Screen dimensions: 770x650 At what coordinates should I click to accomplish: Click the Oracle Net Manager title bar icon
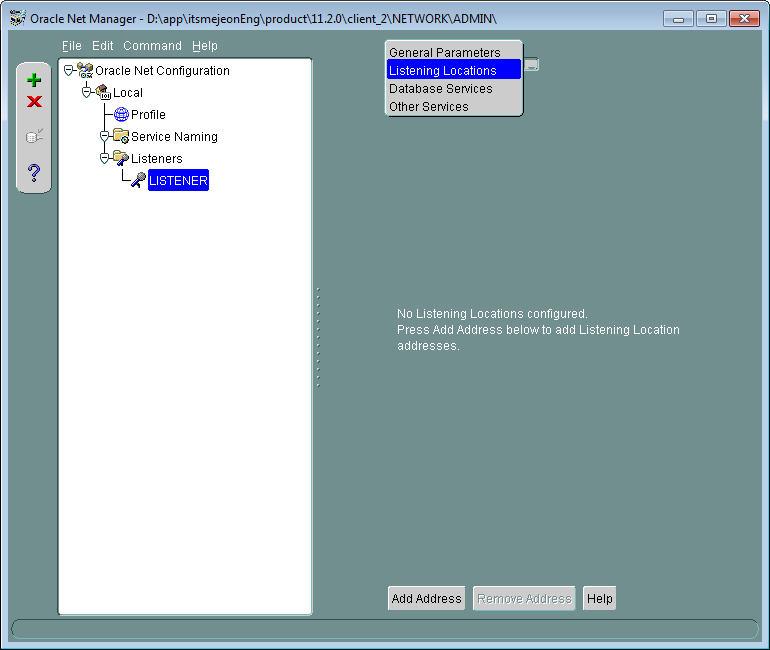pos(18,19)
